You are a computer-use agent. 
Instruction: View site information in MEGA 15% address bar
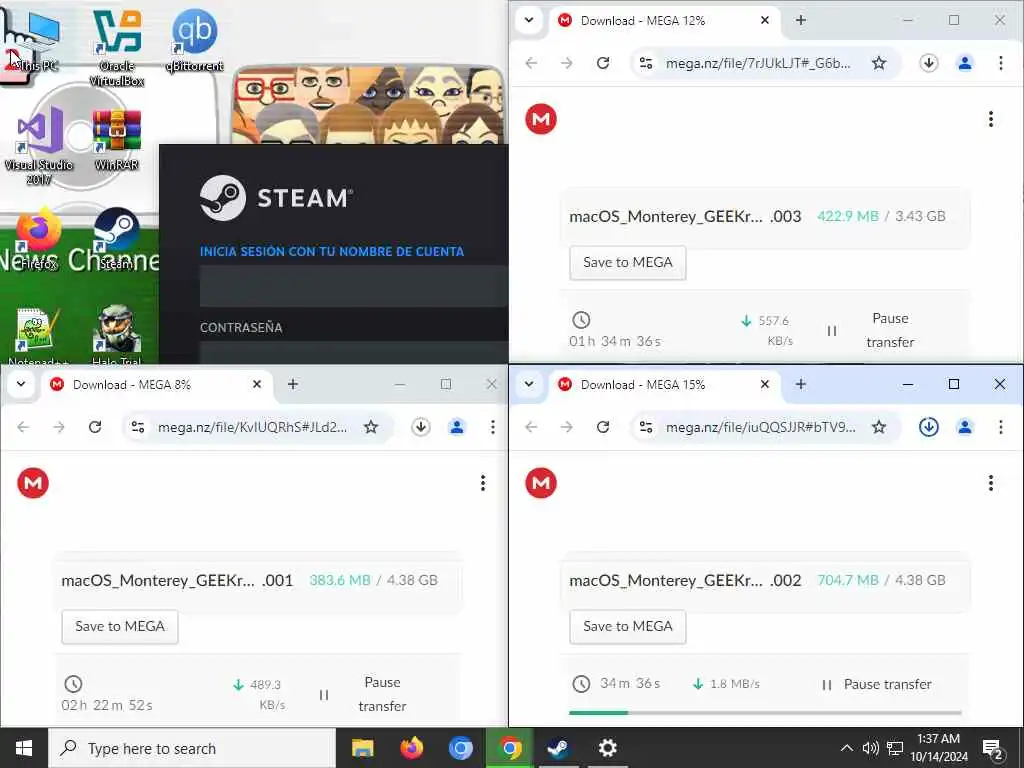click(x=646, y=427)
